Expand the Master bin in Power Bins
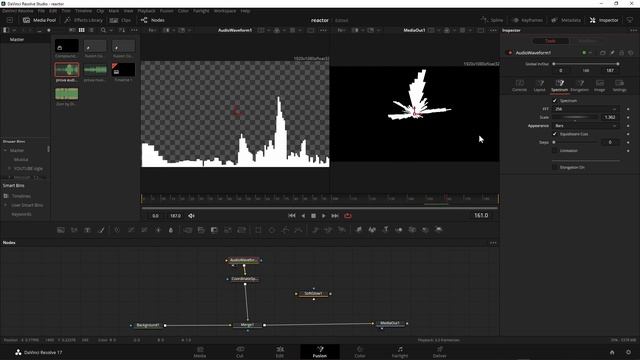Image resolution: width=640 pixels, height=360 pixels. [5, 150]
